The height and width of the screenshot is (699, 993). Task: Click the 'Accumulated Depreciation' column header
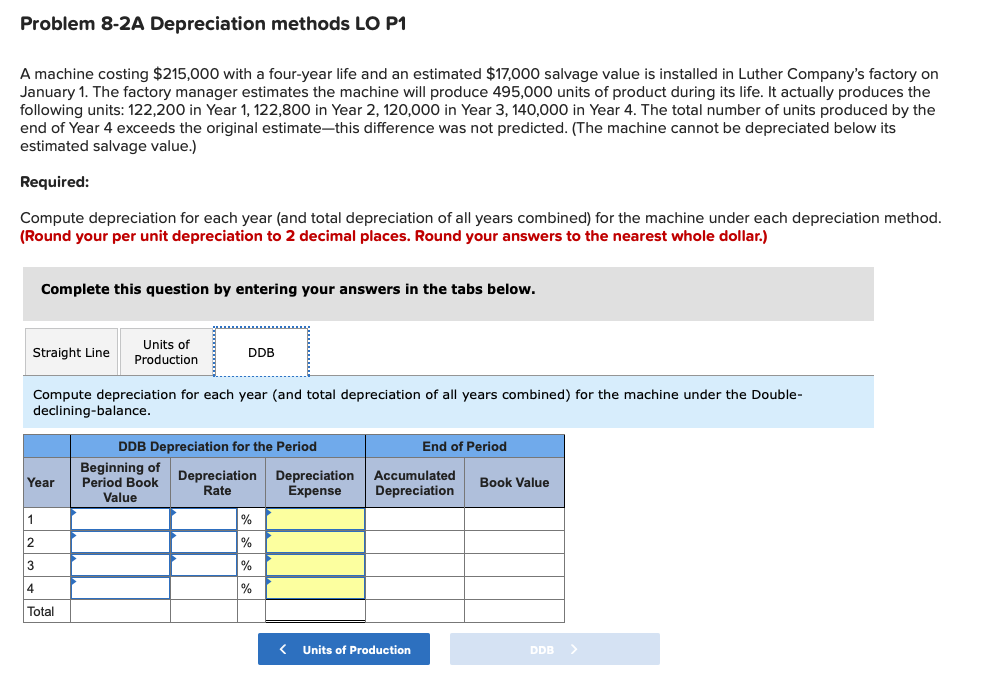point(415,482)
